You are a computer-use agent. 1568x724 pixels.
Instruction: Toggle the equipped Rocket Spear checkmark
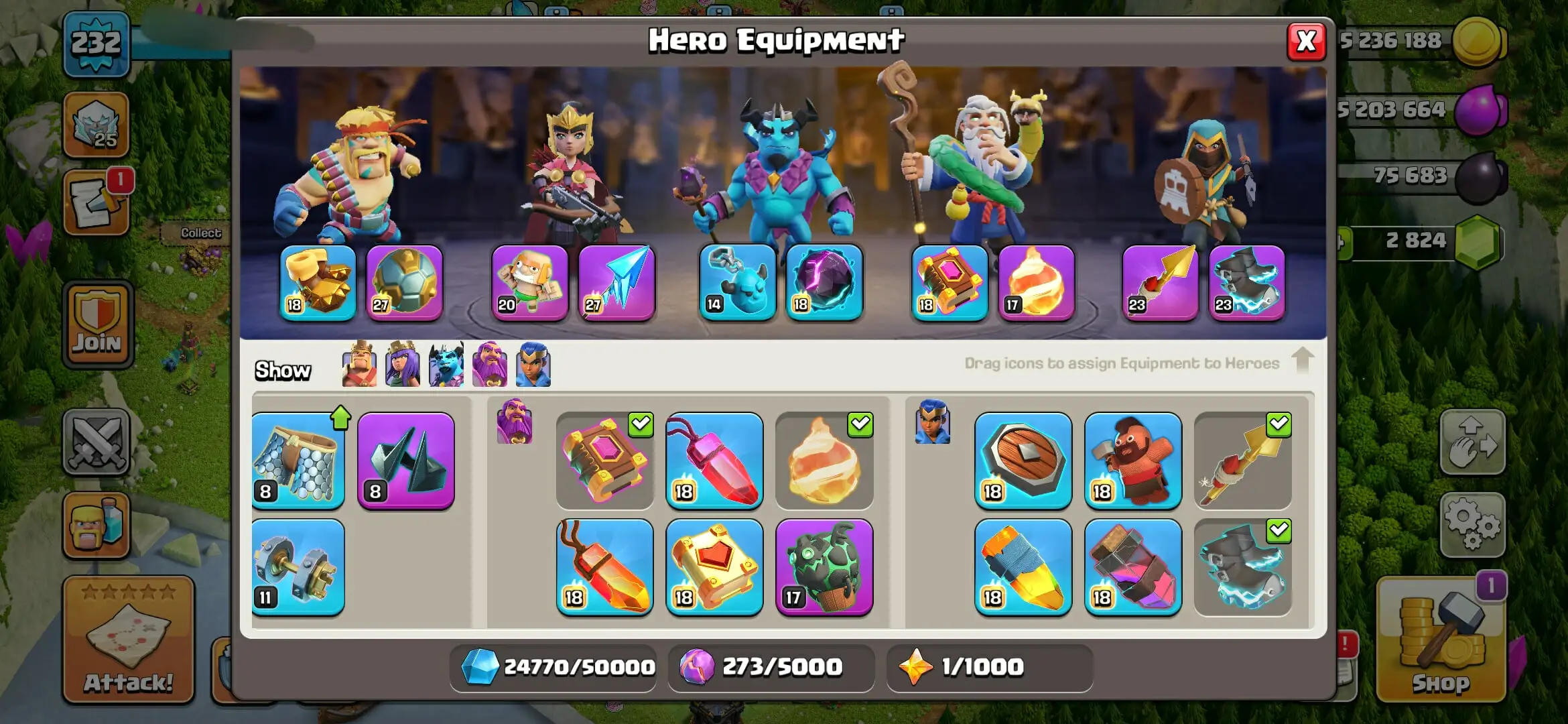(x=1279, y=424)
